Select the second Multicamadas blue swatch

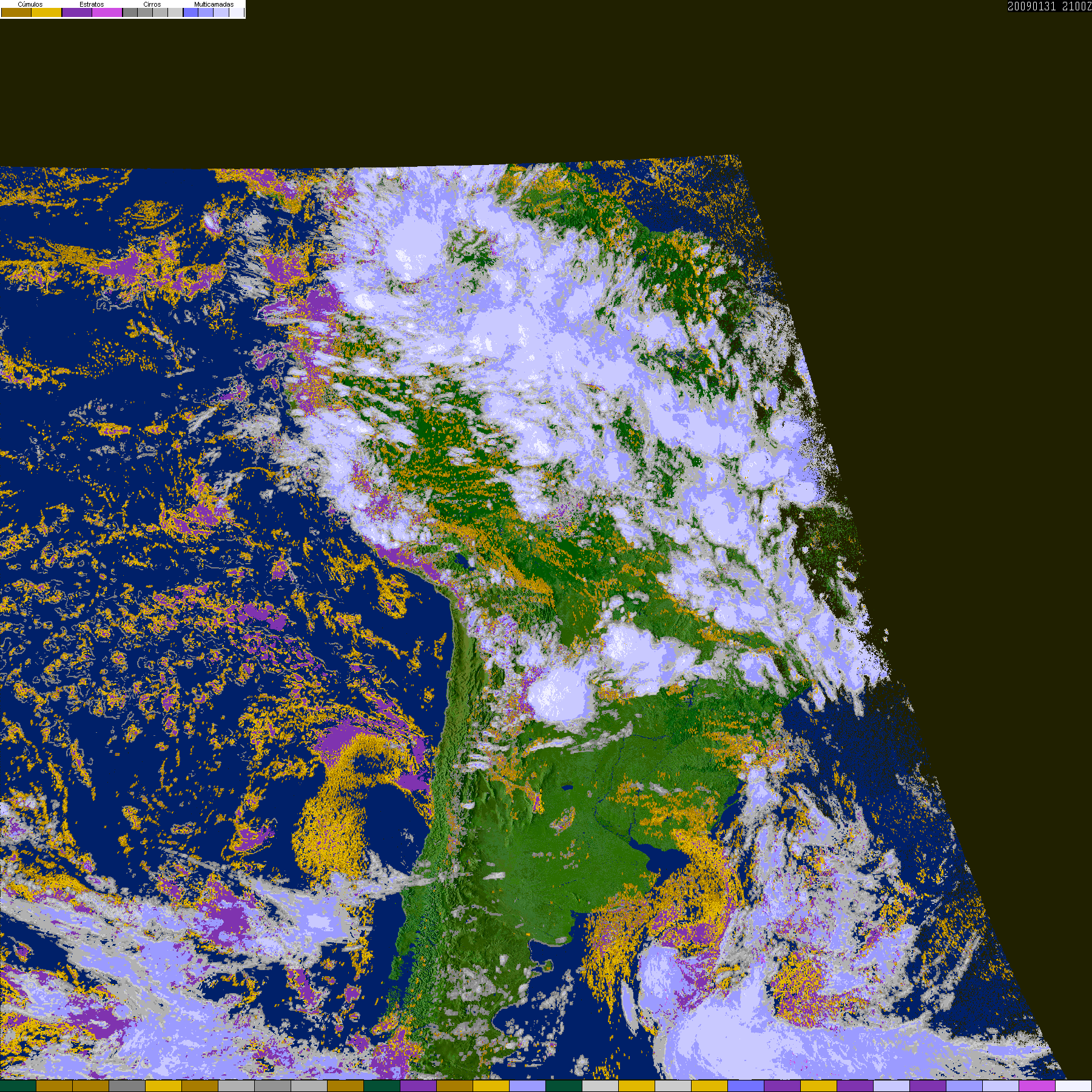[x=206, y=12]
